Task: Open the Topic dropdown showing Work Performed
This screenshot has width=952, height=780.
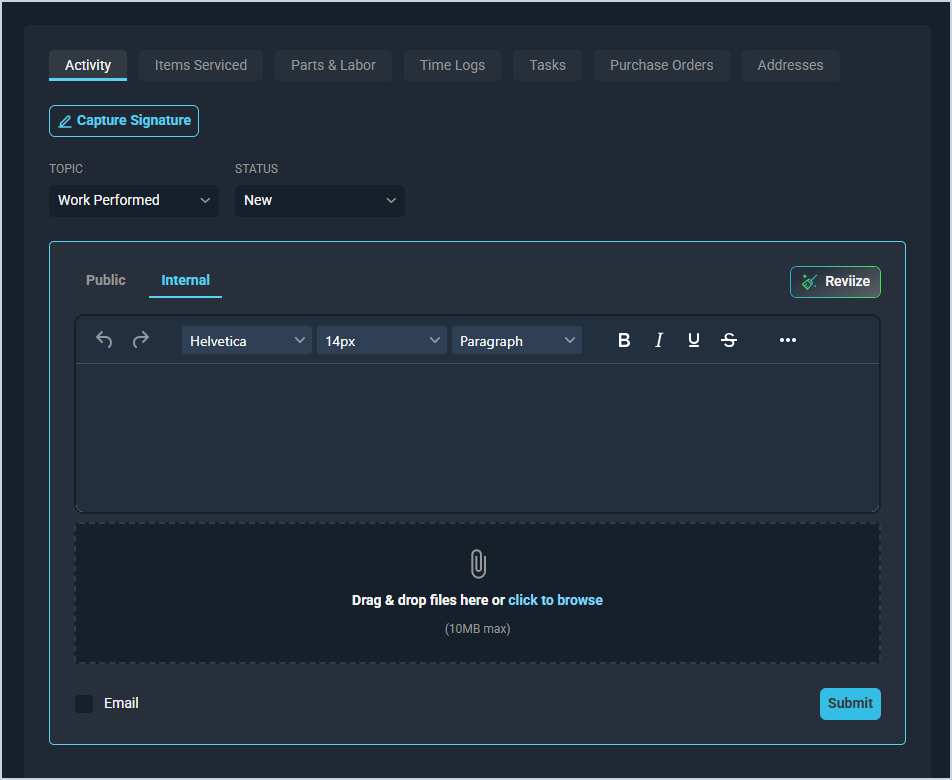Action: click(134, 200)
